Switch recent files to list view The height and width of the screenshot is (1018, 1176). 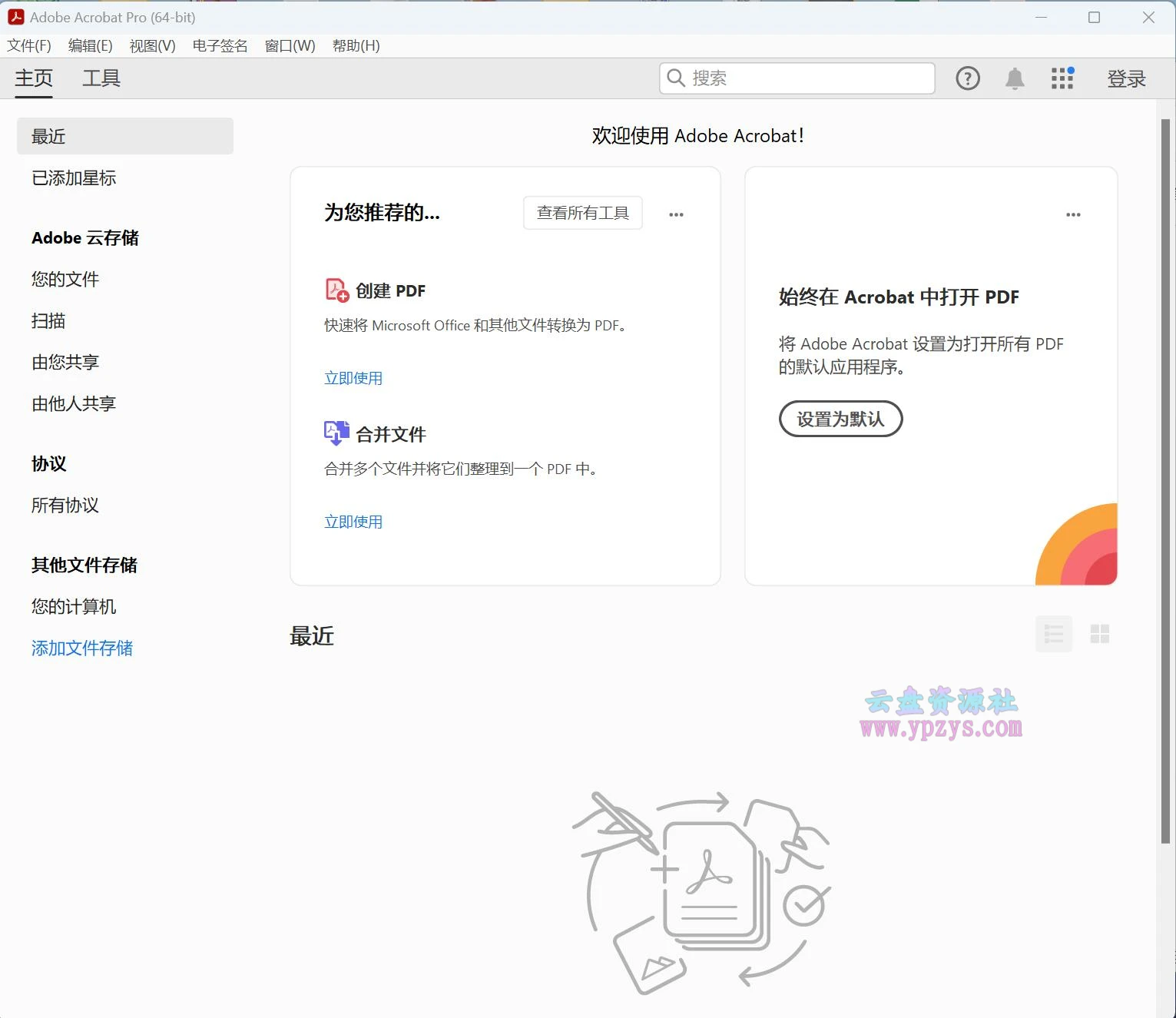point(1053,634)
